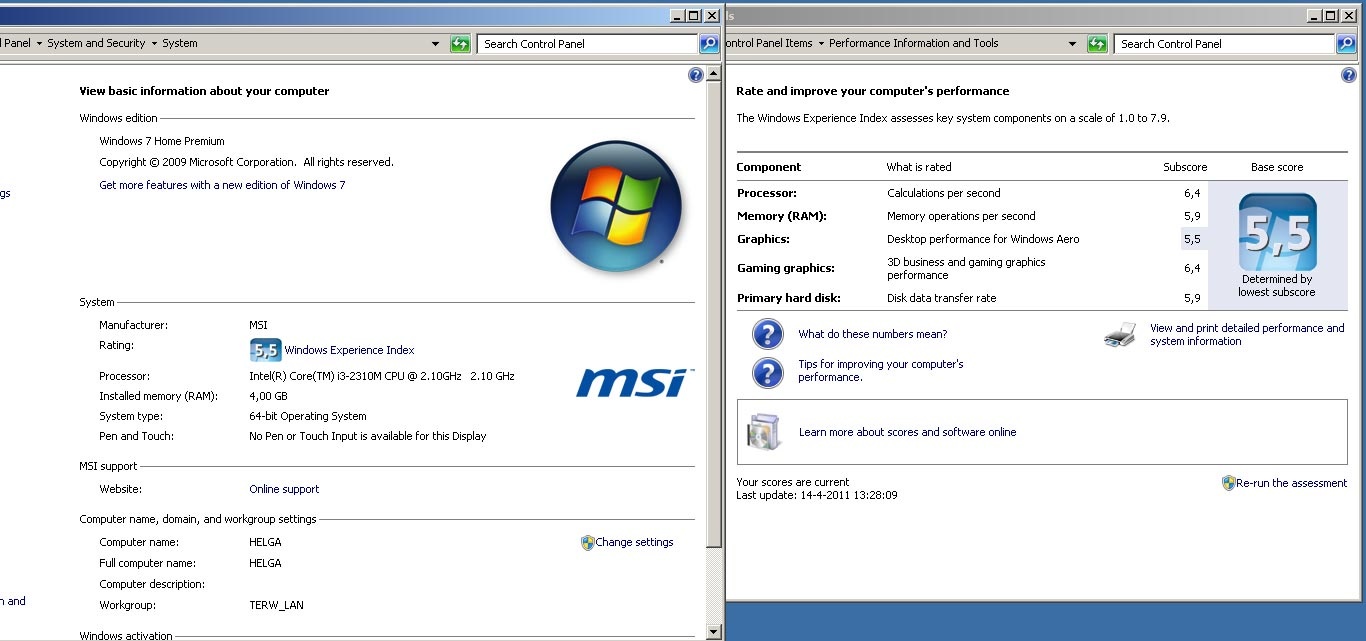Click shield icon next to Re-run the assessment
This screenshot has height=641, width=1366.
coord(1229,483)
